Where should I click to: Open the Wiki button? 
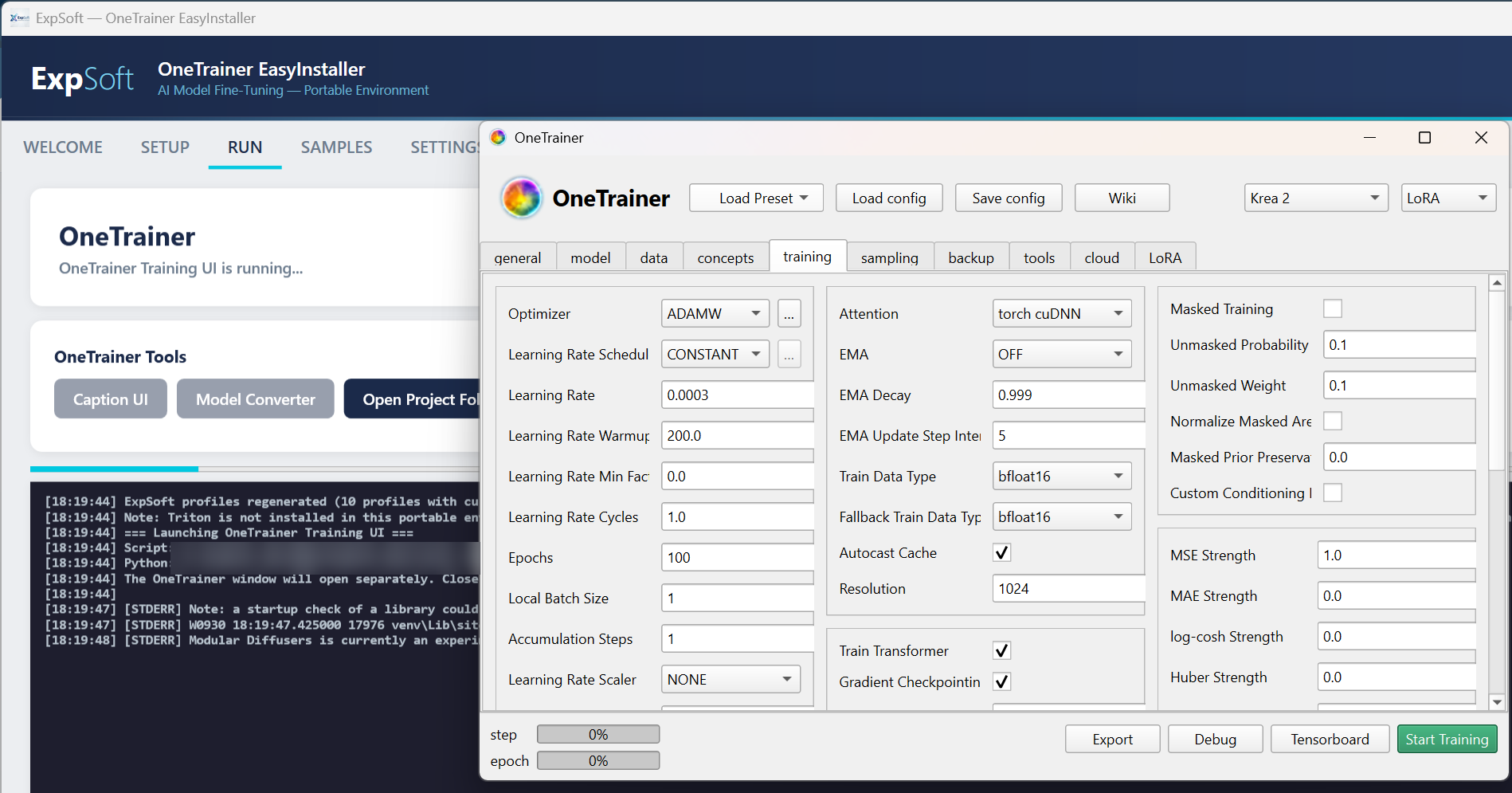click(x=1122, y=198)
